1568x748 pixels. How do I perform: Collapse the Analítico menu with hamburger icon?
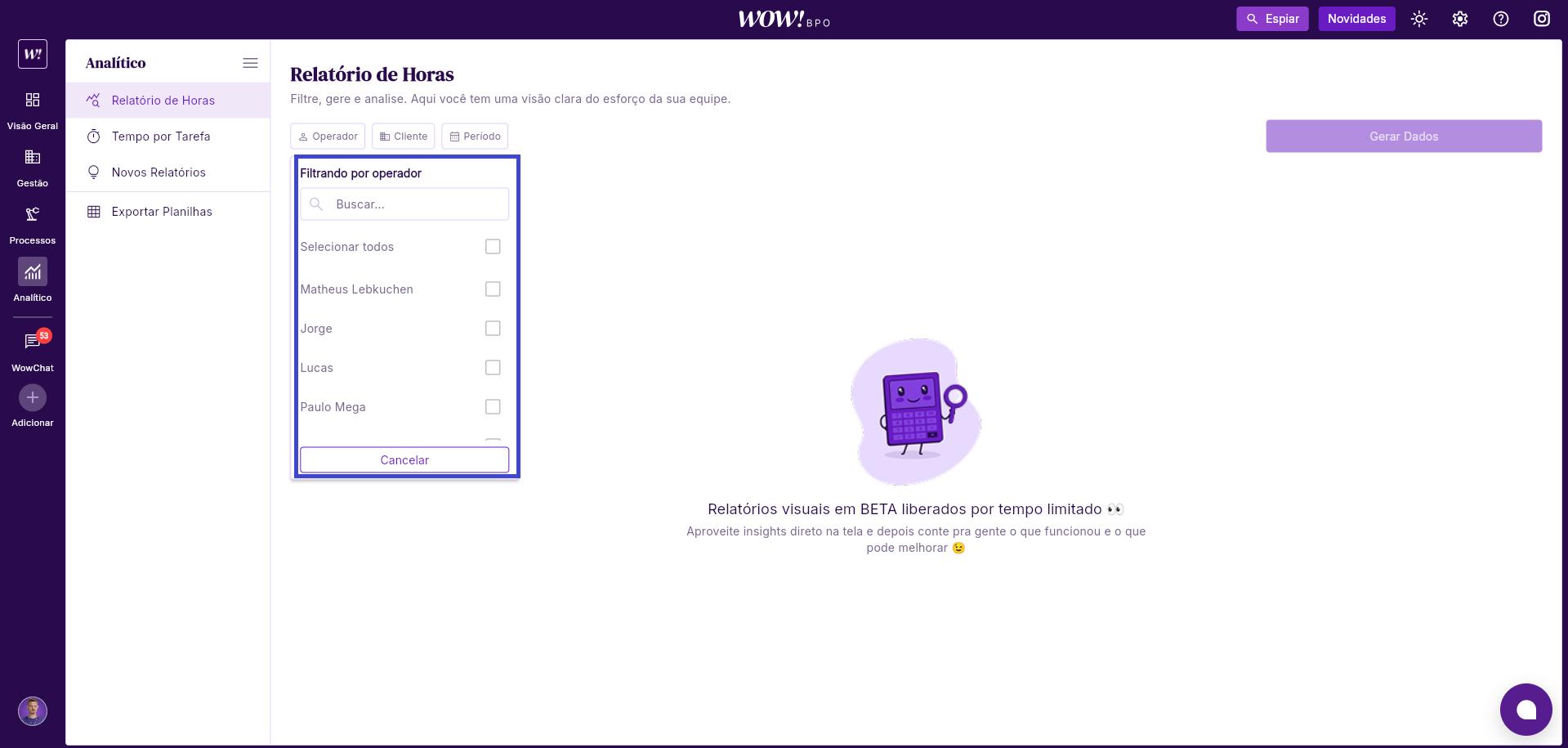[250, 63]
